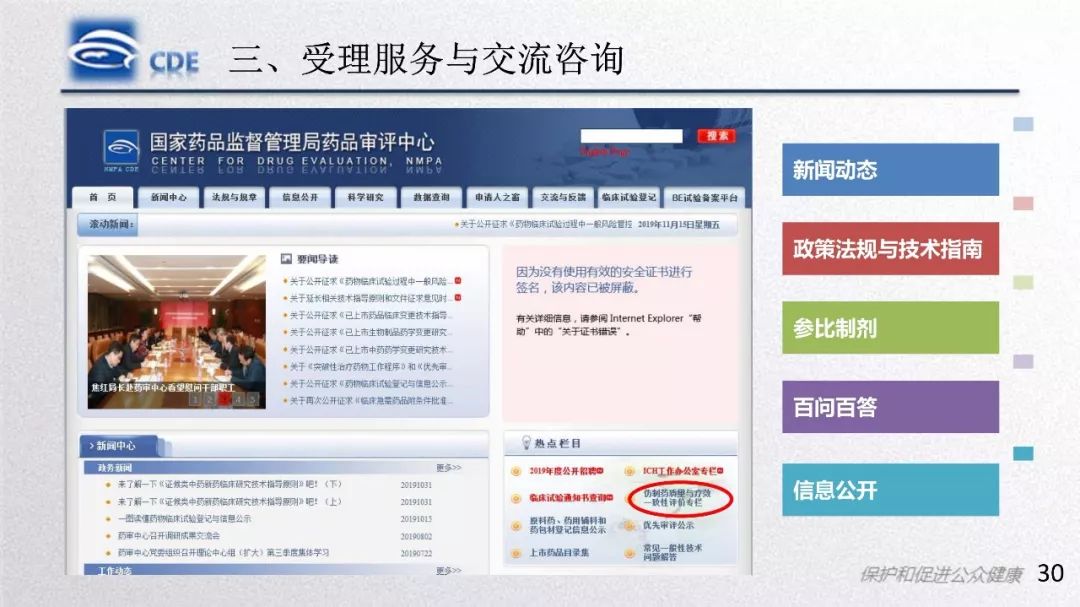Open article 一图读懂药物临床试验登记与信息公示
Image resolution: width=1080 pixels, height=607 pixels.
[x=185, y=519]
